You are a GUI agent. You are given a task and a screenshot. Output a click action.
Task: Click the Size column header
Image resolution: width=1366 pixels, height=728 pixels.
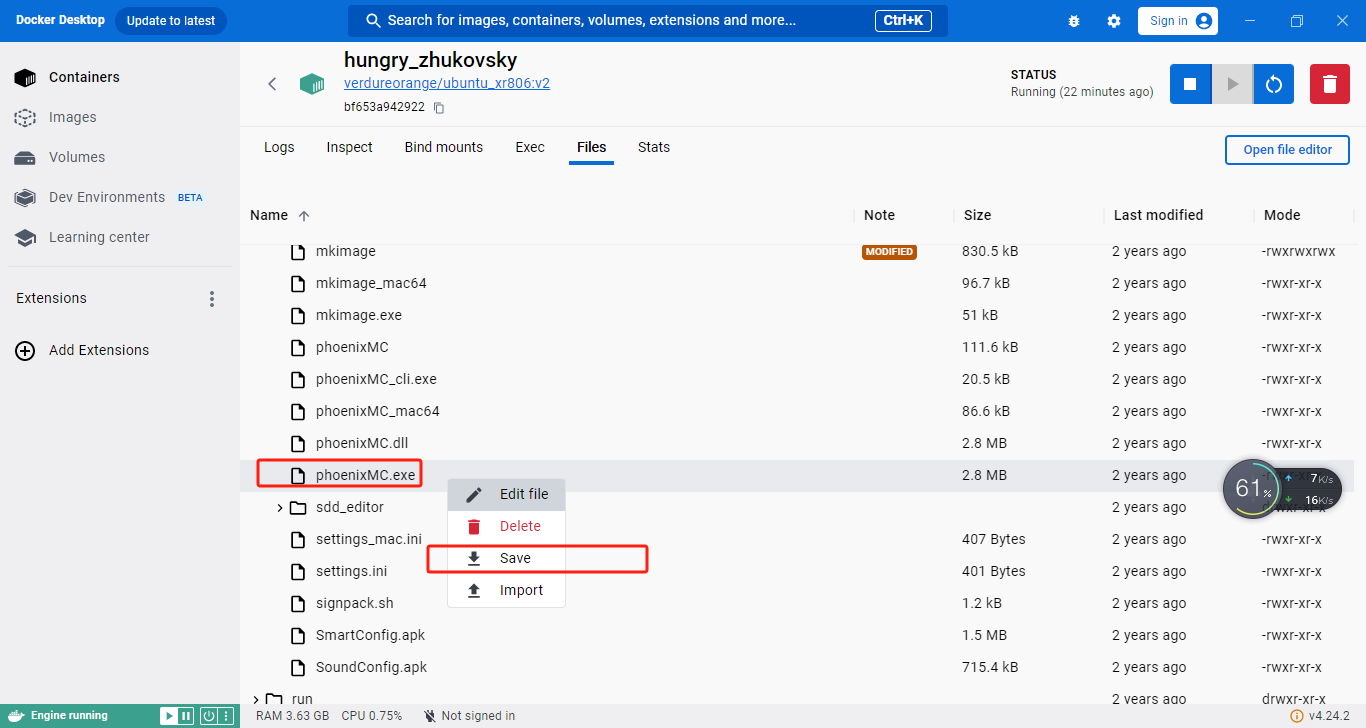pos(977,215)
